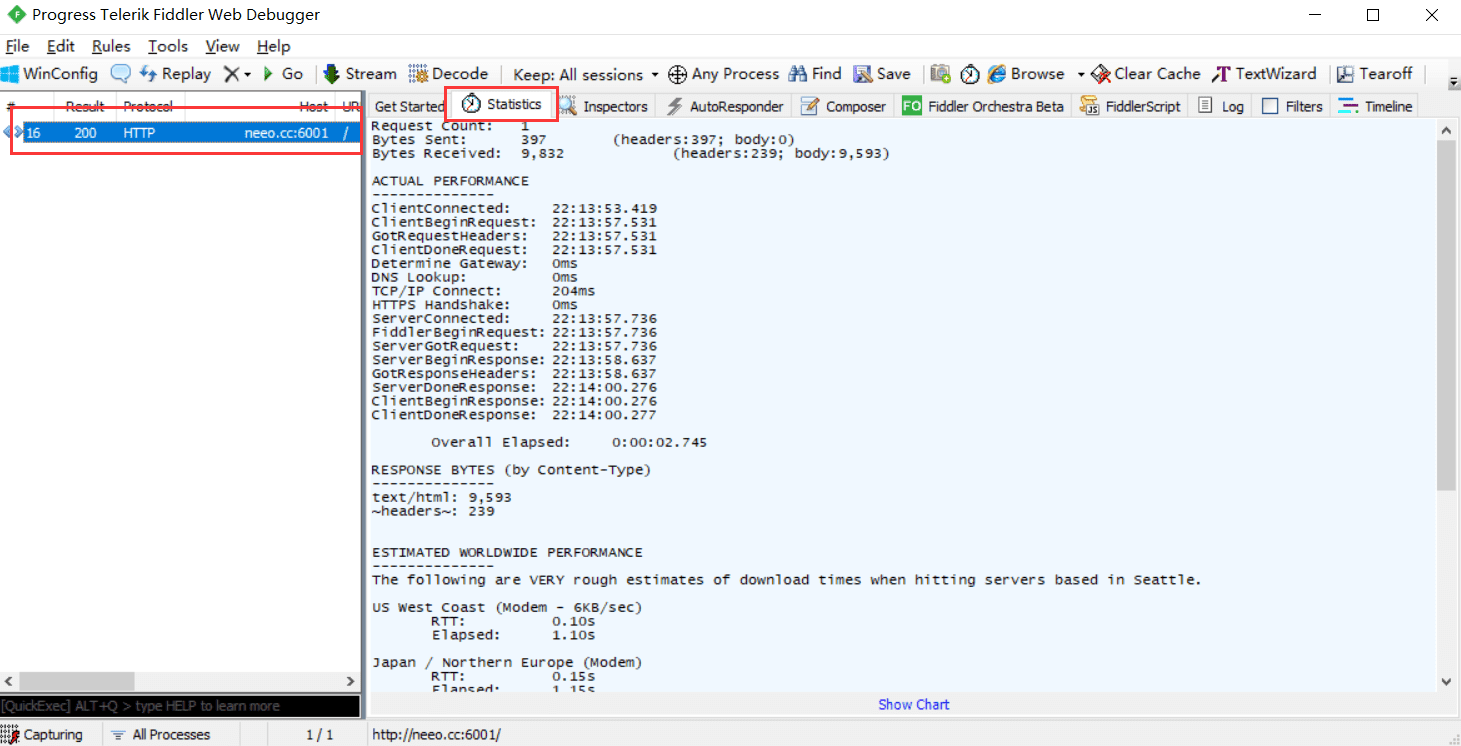Viewport: 1461px width, 746px height.
Task: Tick the Filters tab checkbox
Action: point(1270,106)
